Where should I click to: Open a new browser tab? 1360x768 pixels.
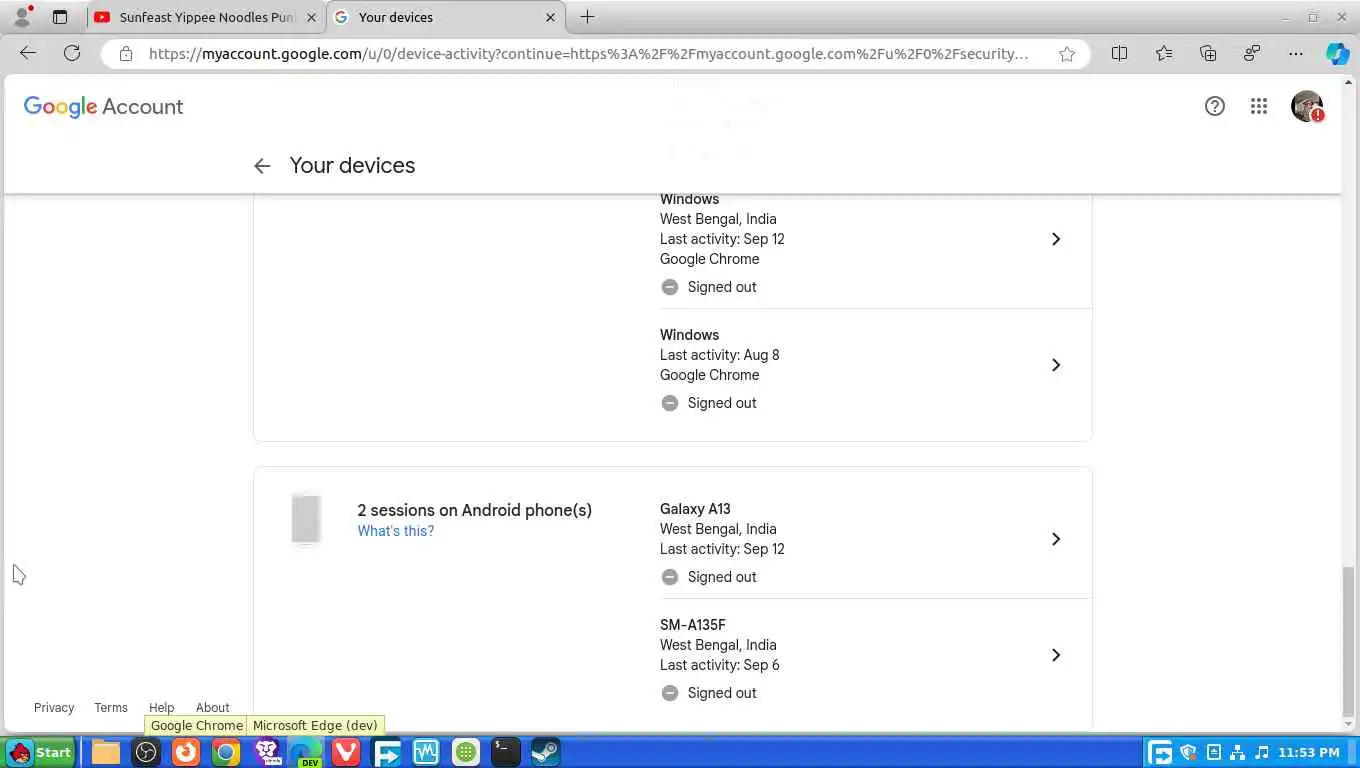pyautogui.click(x=587, y=17)
